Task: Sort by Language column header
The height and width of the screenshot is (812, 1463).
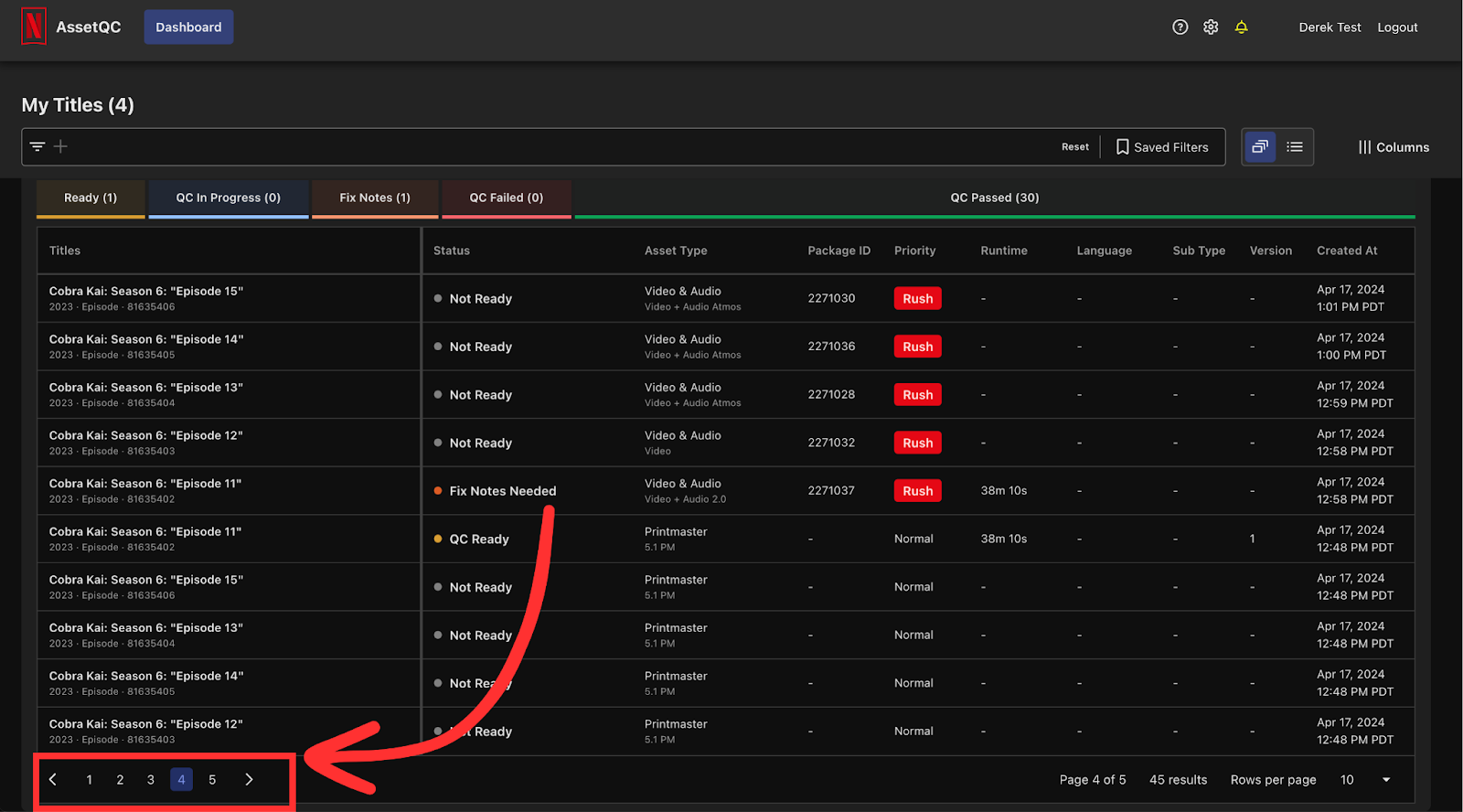Action: pos(1105,251)
